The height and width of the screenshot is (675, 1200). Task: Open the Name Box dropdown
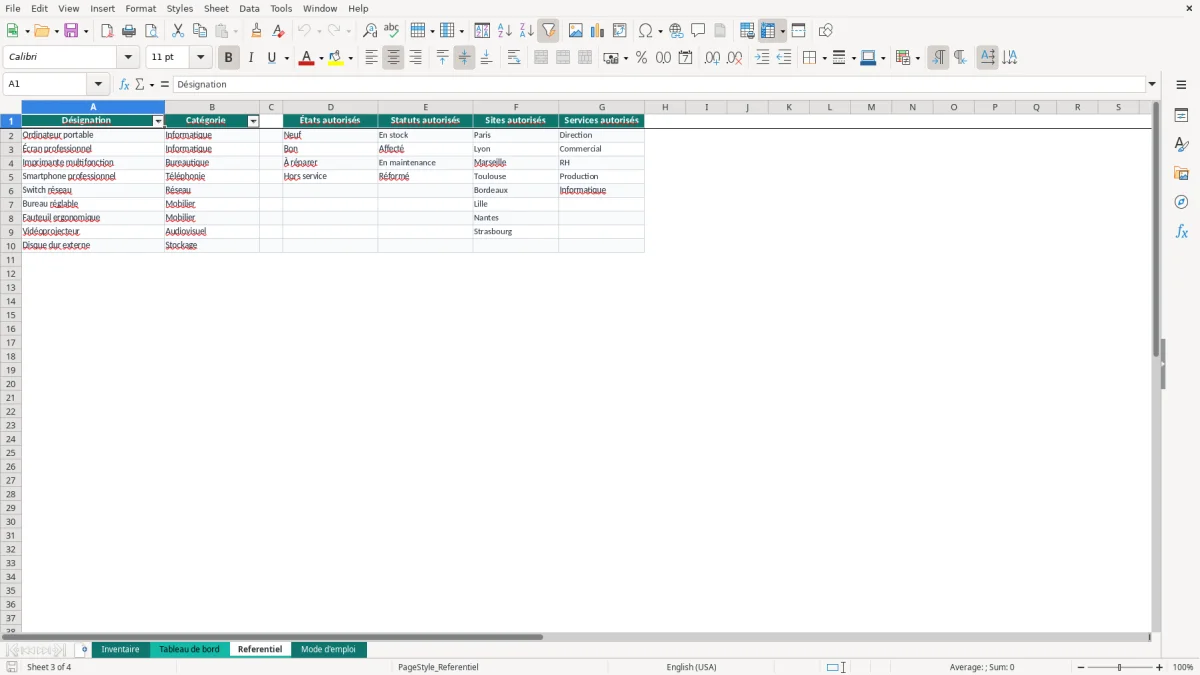pyautogui.click(x=99, y=84)
